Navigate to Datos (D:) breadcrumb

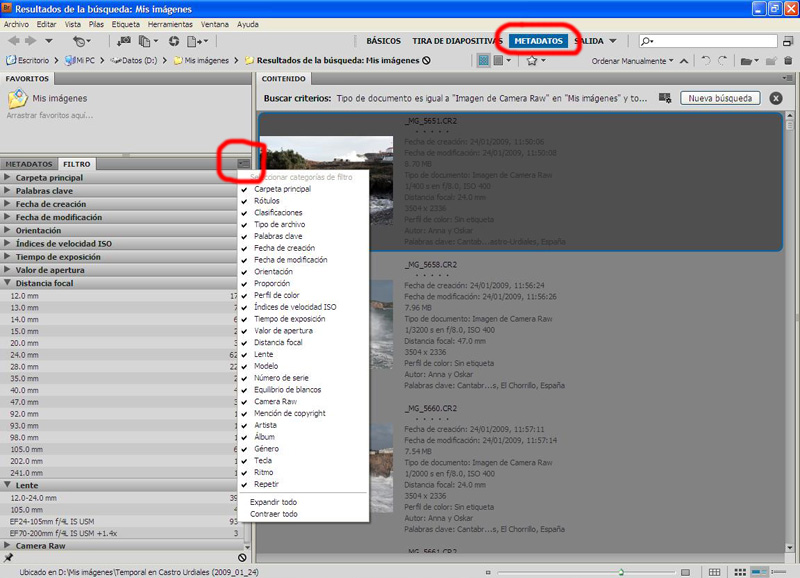[134, 60]
